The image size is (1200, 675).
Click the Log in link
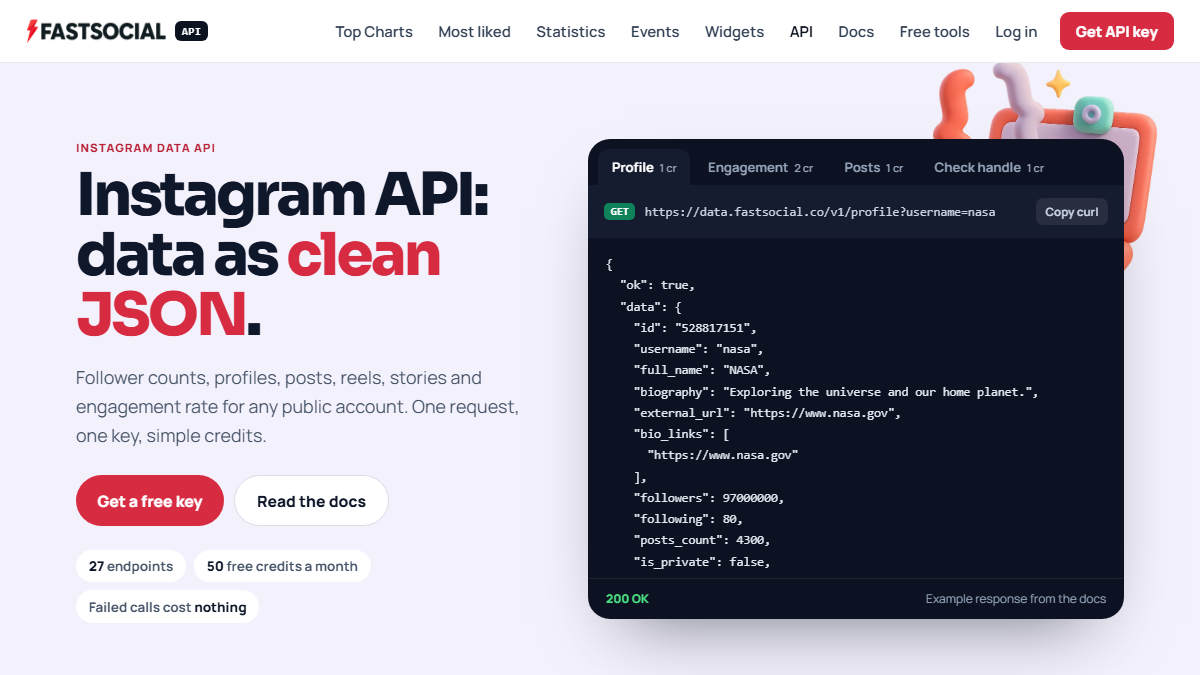1016,32
